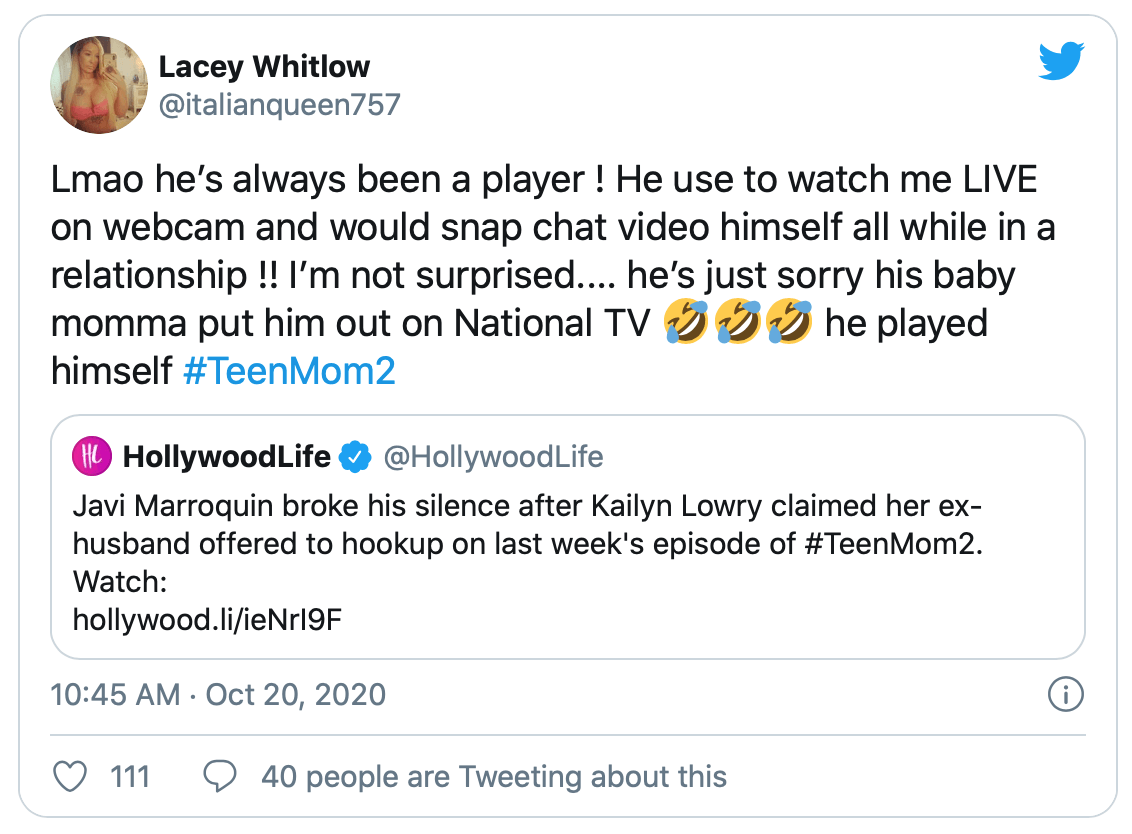Image resolution: width=1132 pixels, height=834 pixels.
Task: Open the @italianqueen757 handle
Action: [279, 105]
